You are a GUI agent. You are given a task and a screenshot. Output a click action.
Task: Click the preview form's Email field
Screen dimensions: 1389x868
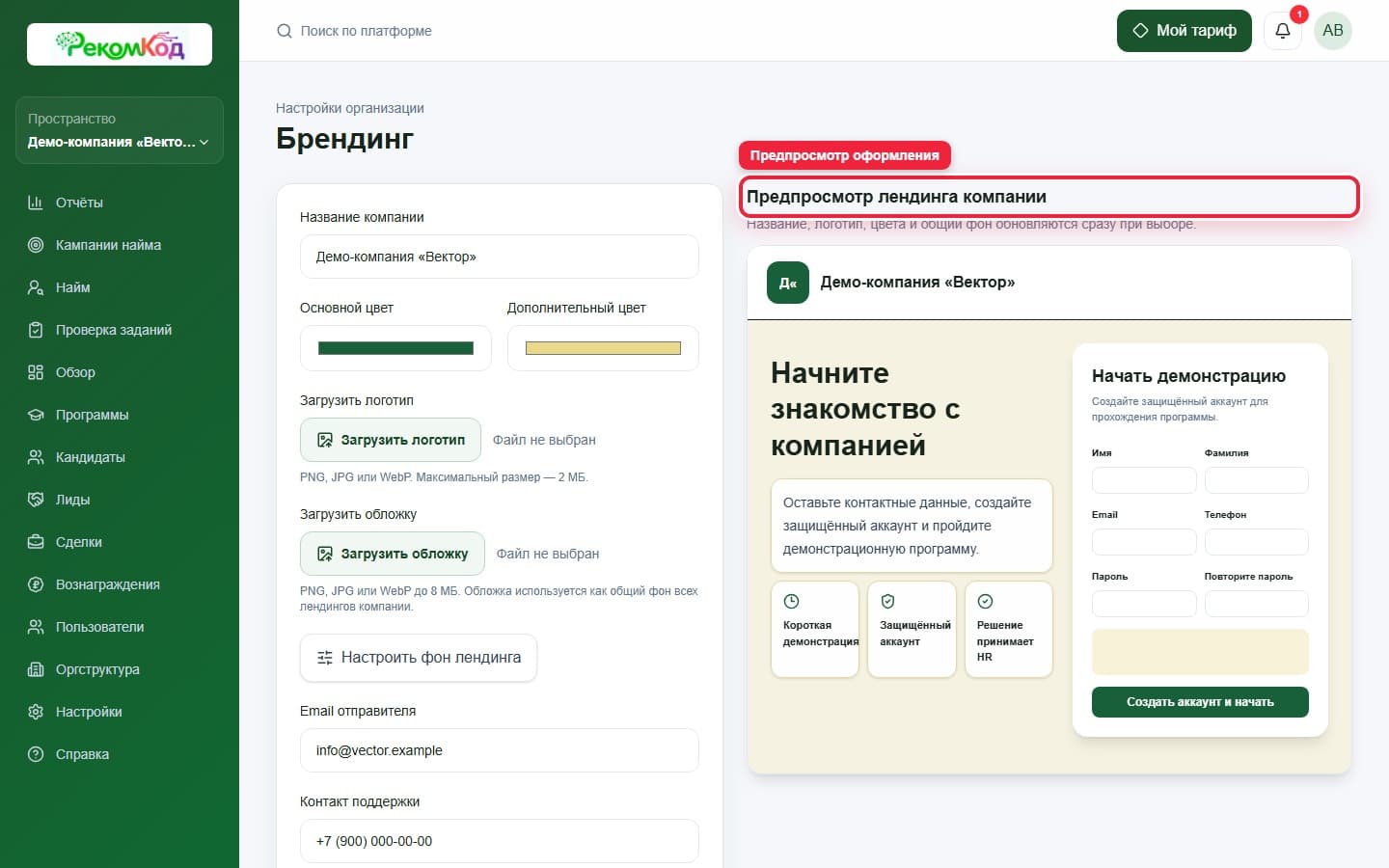1144,542
